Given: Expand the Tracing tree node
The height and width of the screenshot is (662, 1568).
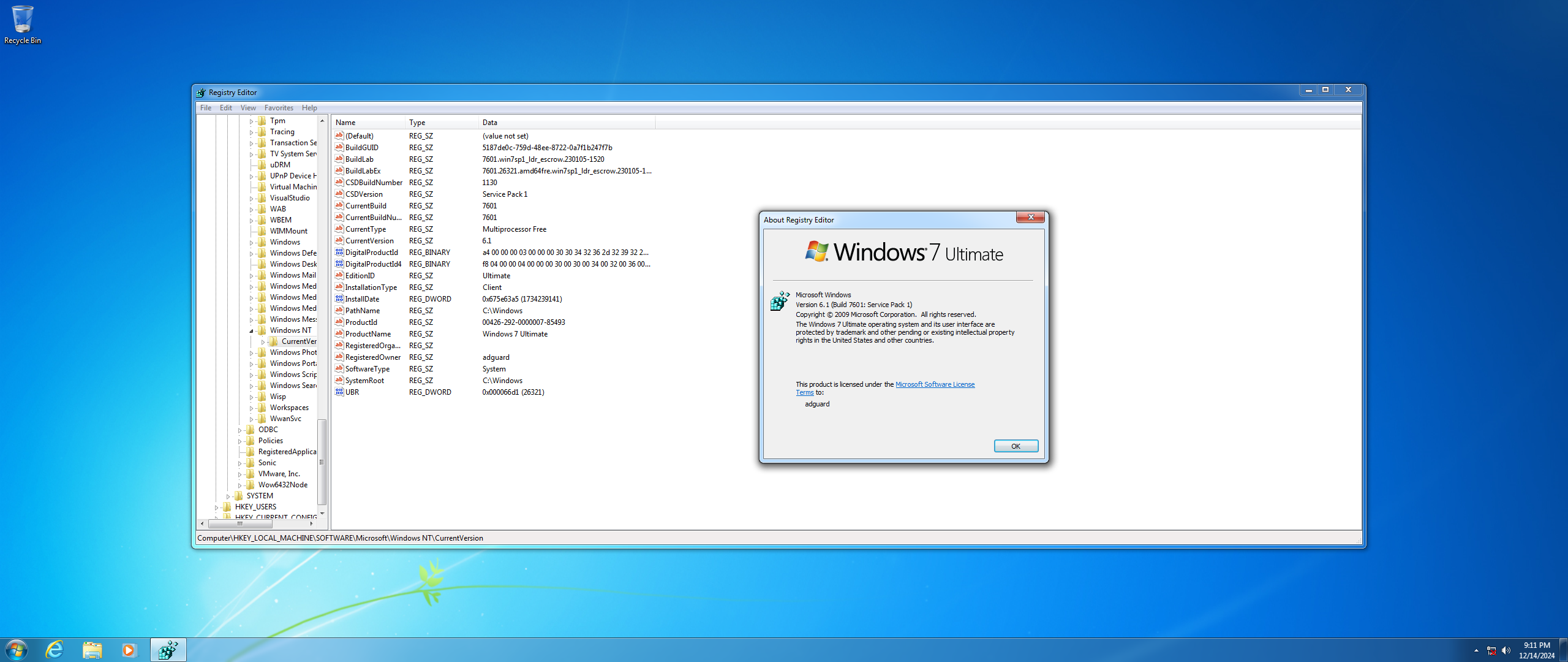Looking at the screenshot, I should click(251, 132).
